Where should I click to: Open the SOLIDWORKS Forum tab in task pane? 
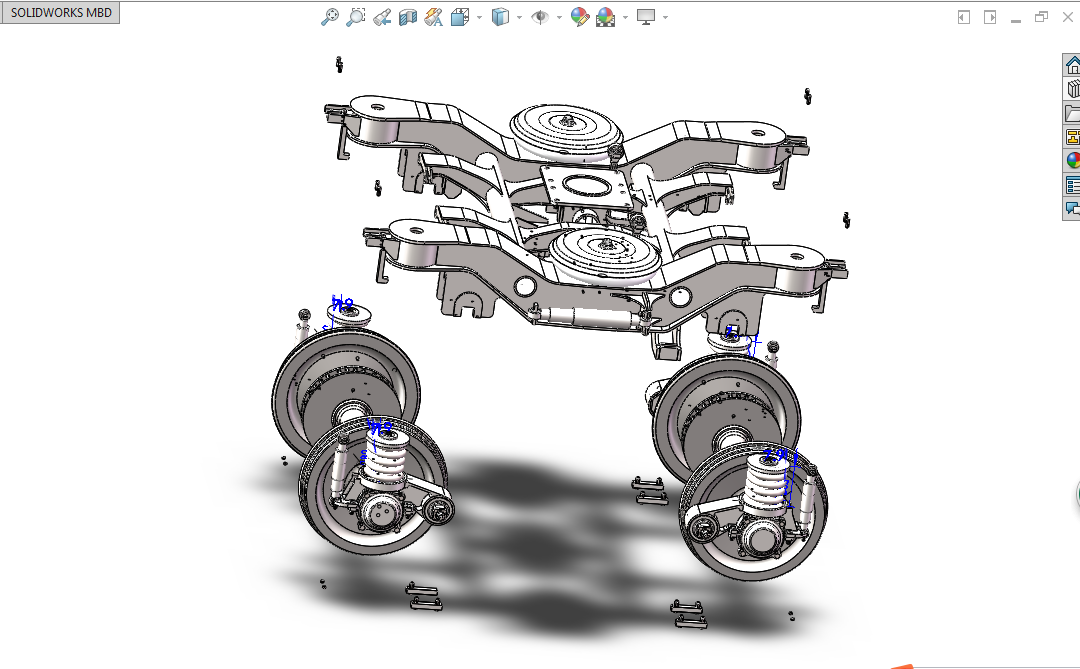pyautogui.click(x=1072, y=207)
